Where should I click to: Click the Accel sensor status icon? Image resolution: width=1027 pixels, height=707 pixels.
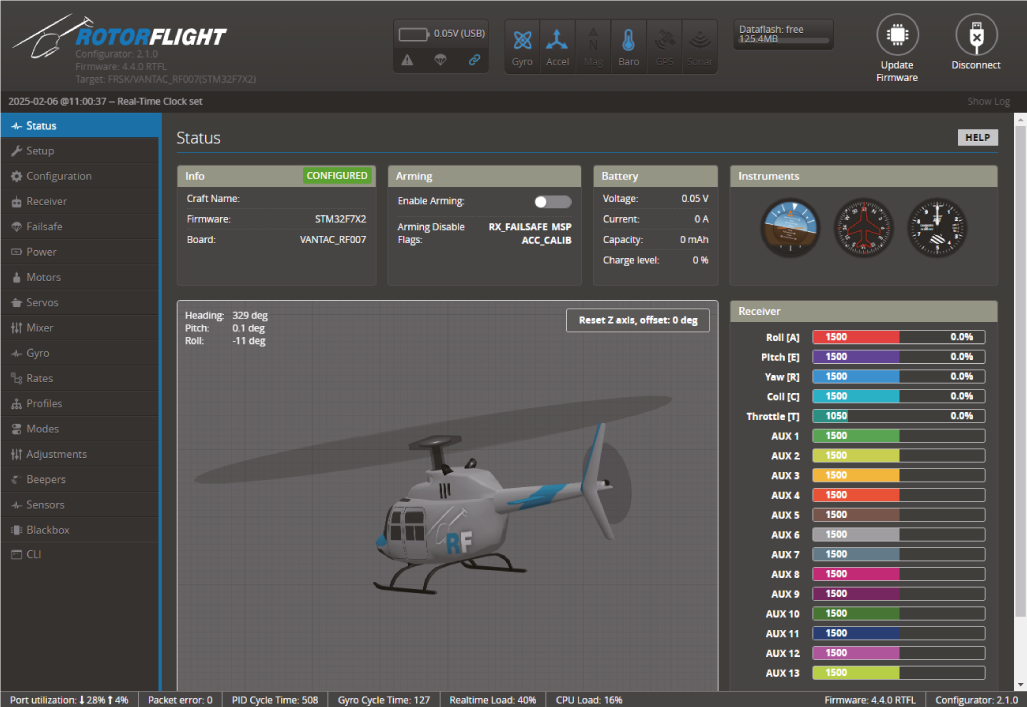[557, 42]
